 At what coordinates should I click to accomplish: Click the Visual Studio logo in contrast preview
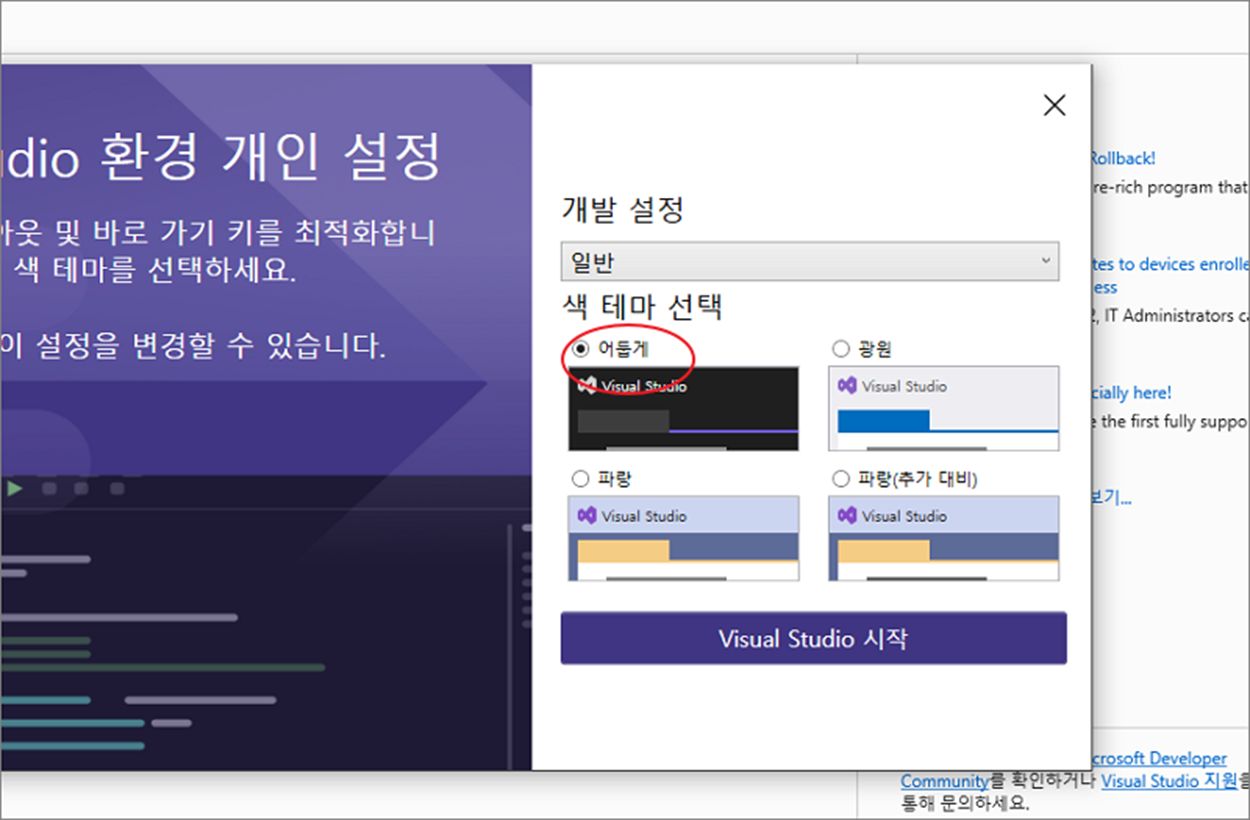click(x=847, y=516)
